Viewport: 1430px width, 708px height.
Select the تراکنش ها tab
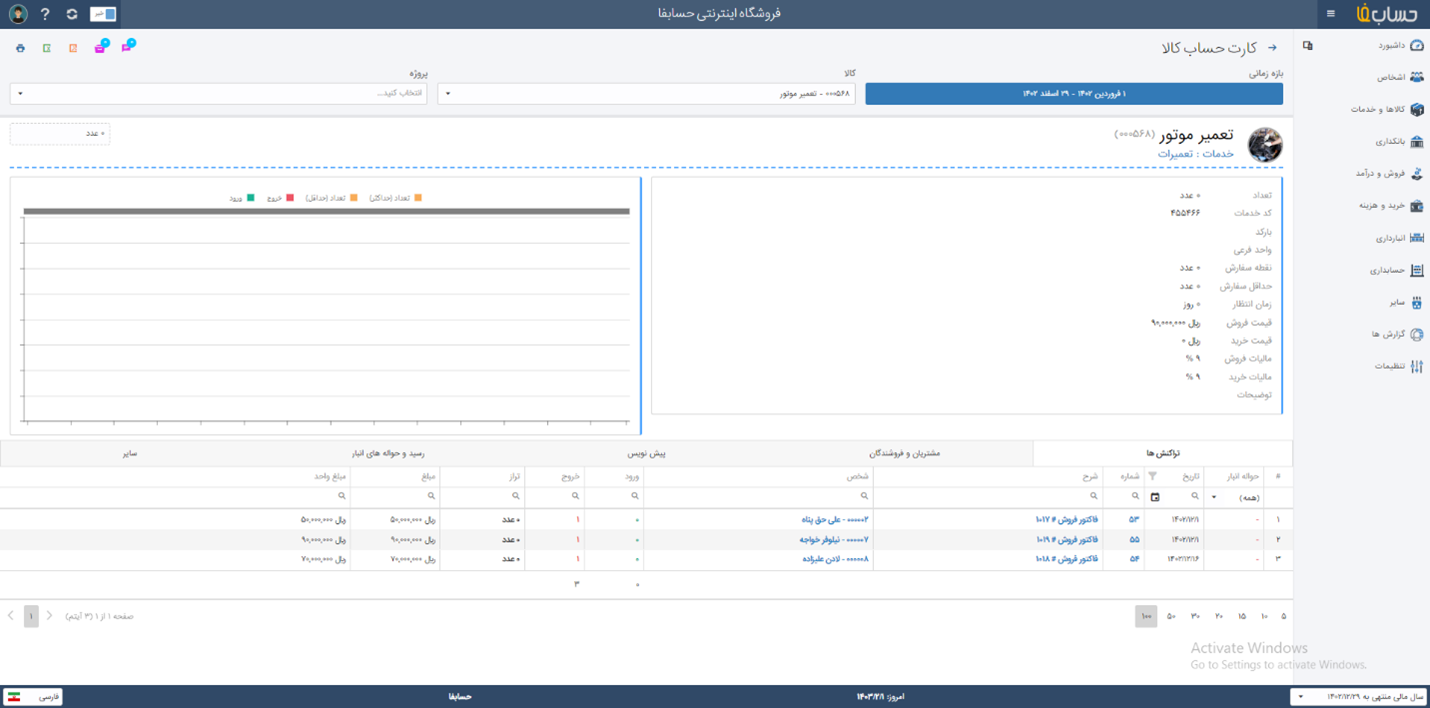[1162, 453]
